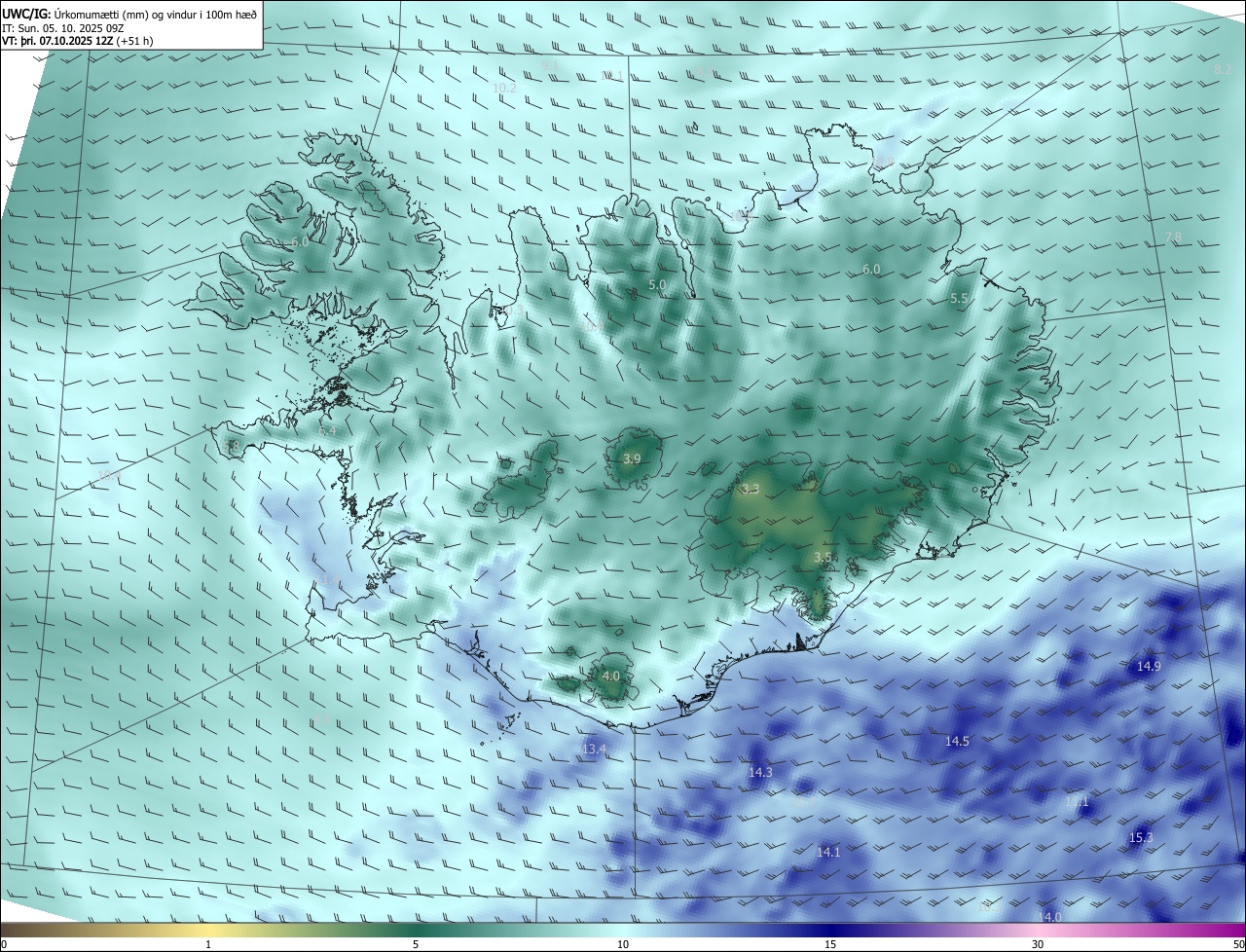
Task: Click the 14.3 value south of Iceland
Action: pyautogui.click(x=760, y=772)
